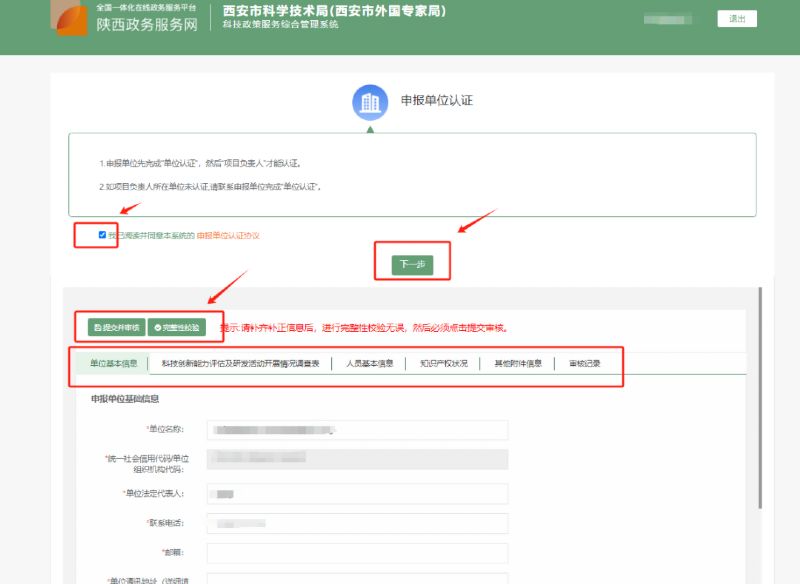Screen dimensions: 800x584
Task: Focus the 单位名称 input field
Action: (357, 430)
